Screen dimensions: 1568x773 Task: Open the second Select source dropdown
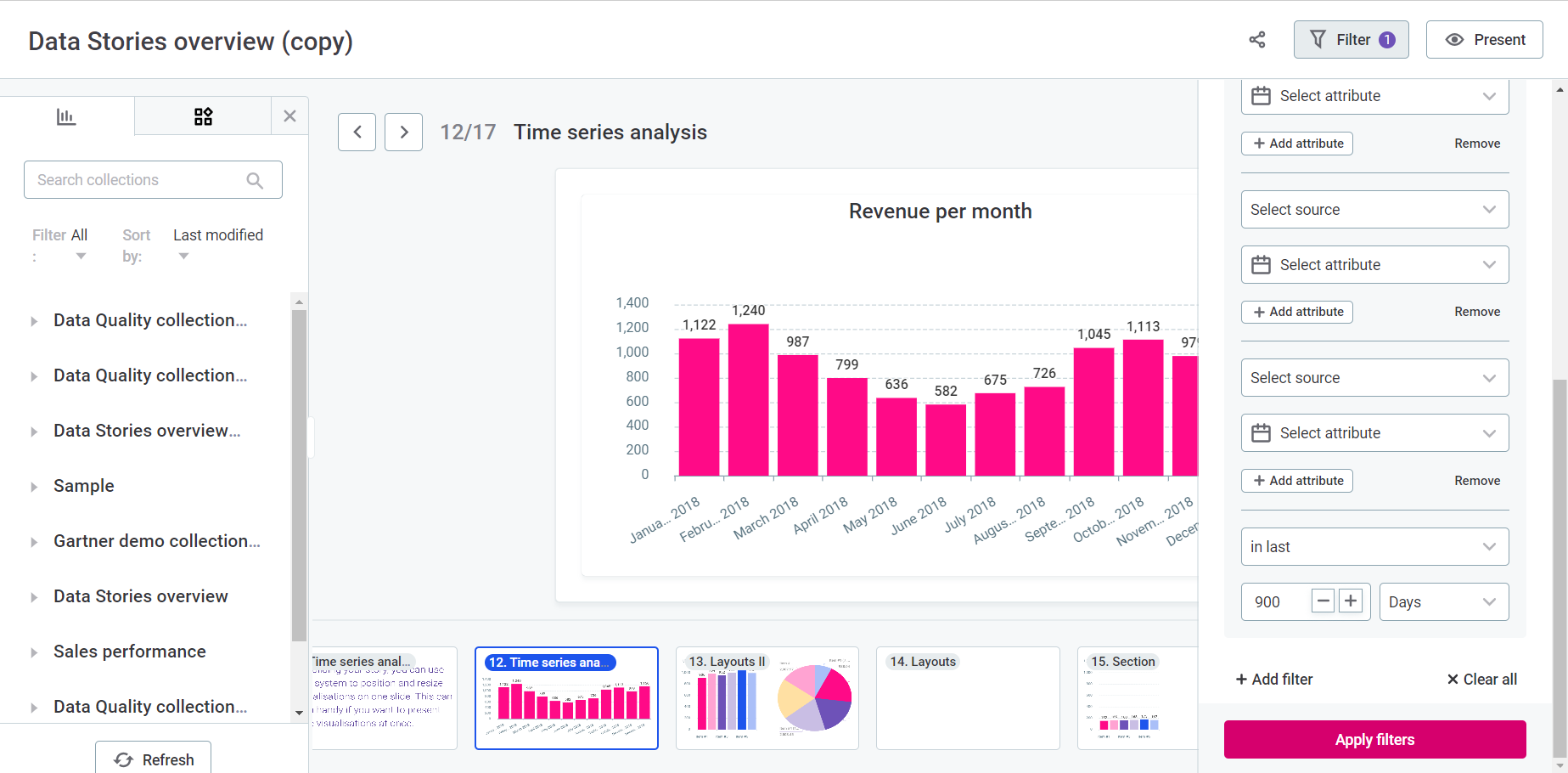[x=1374, y=210]
